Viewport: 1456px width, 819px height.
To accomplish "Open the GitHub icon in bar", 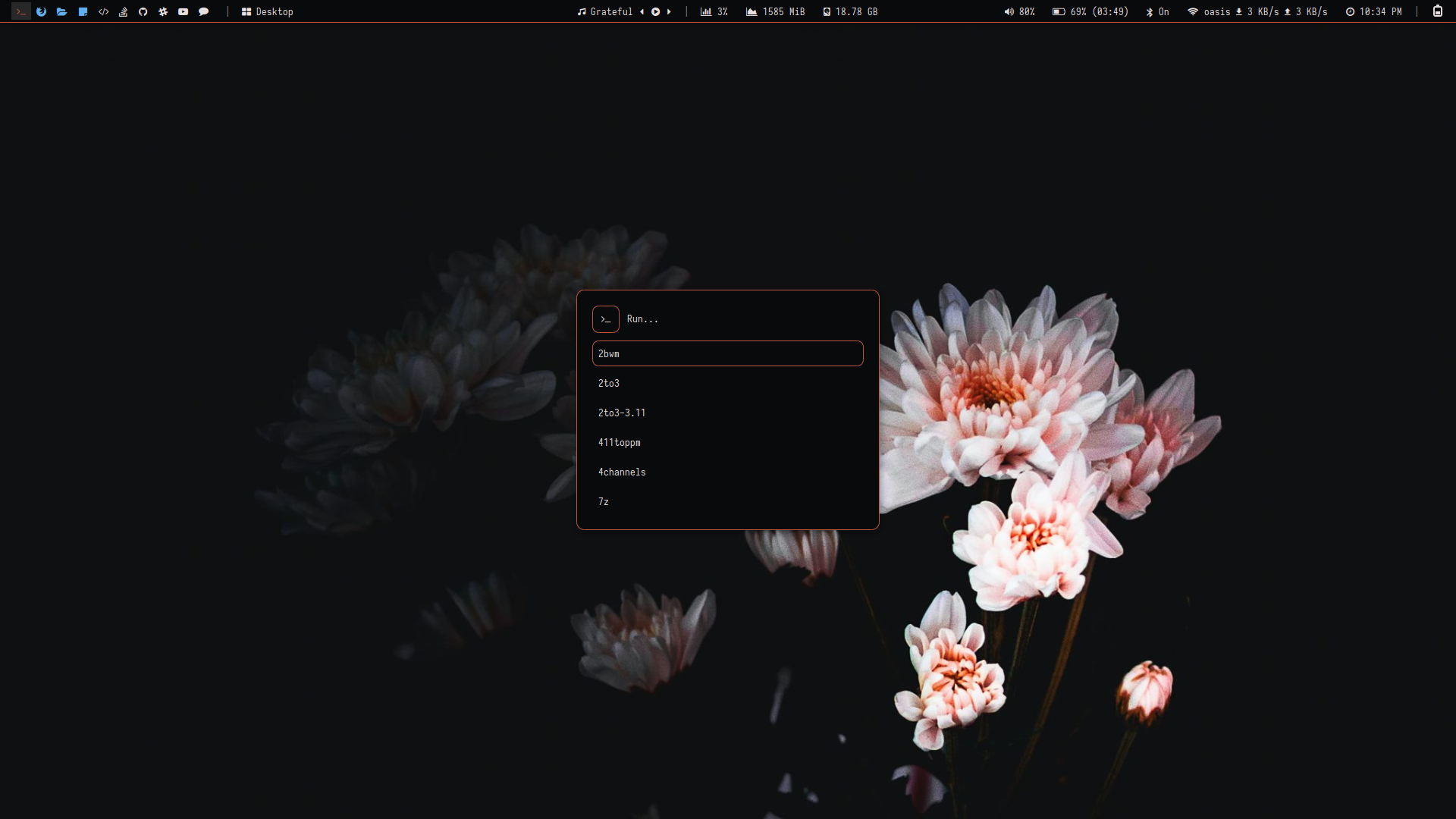I will pos(143,11).
